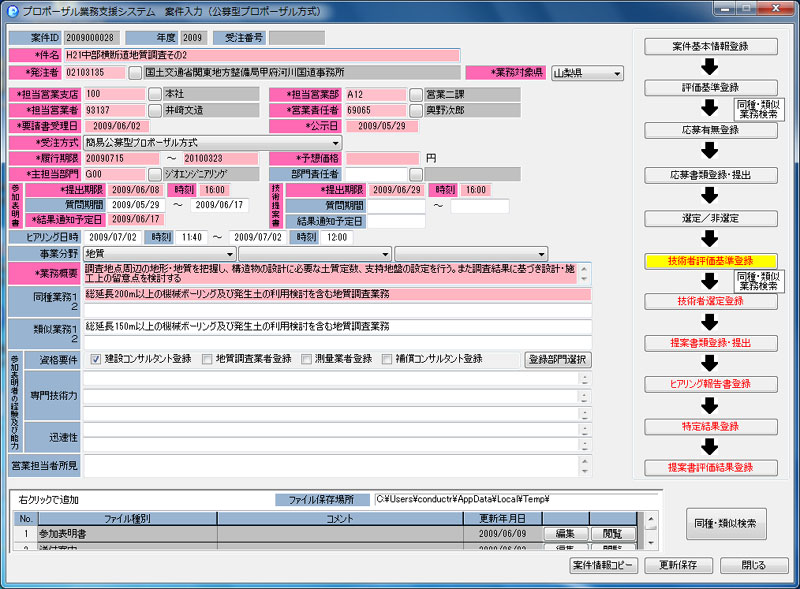Open the 担当営業部 lookup button

[415, 94]
